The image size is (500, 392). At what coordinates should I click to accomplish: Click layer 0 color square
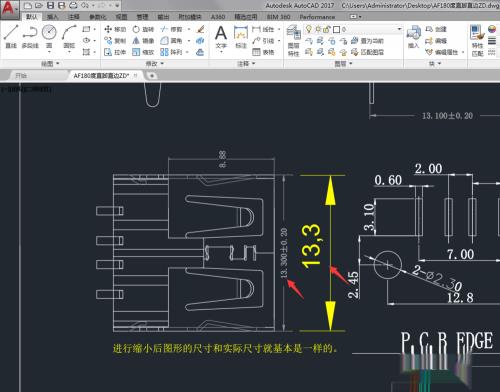click(x=336, y=30)
